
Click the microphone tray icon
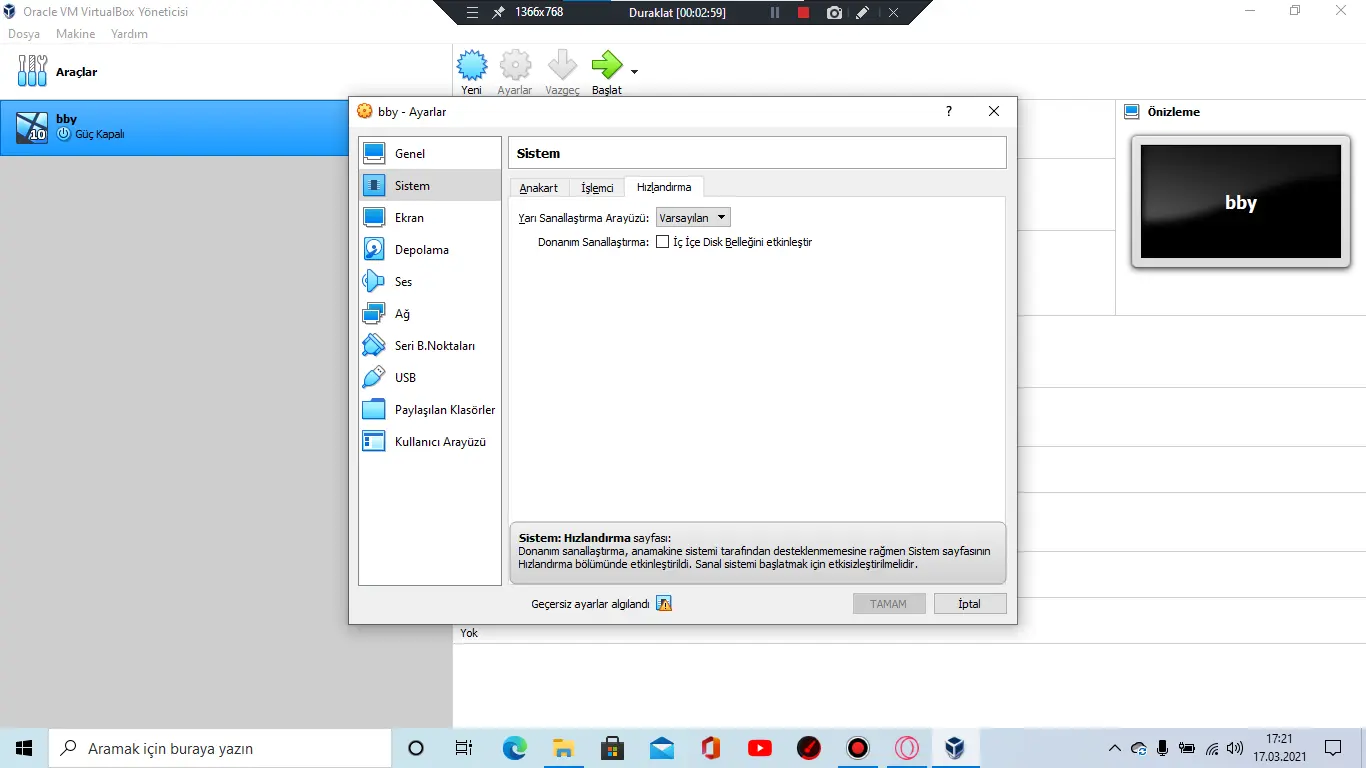click(x=1163, y=748)
